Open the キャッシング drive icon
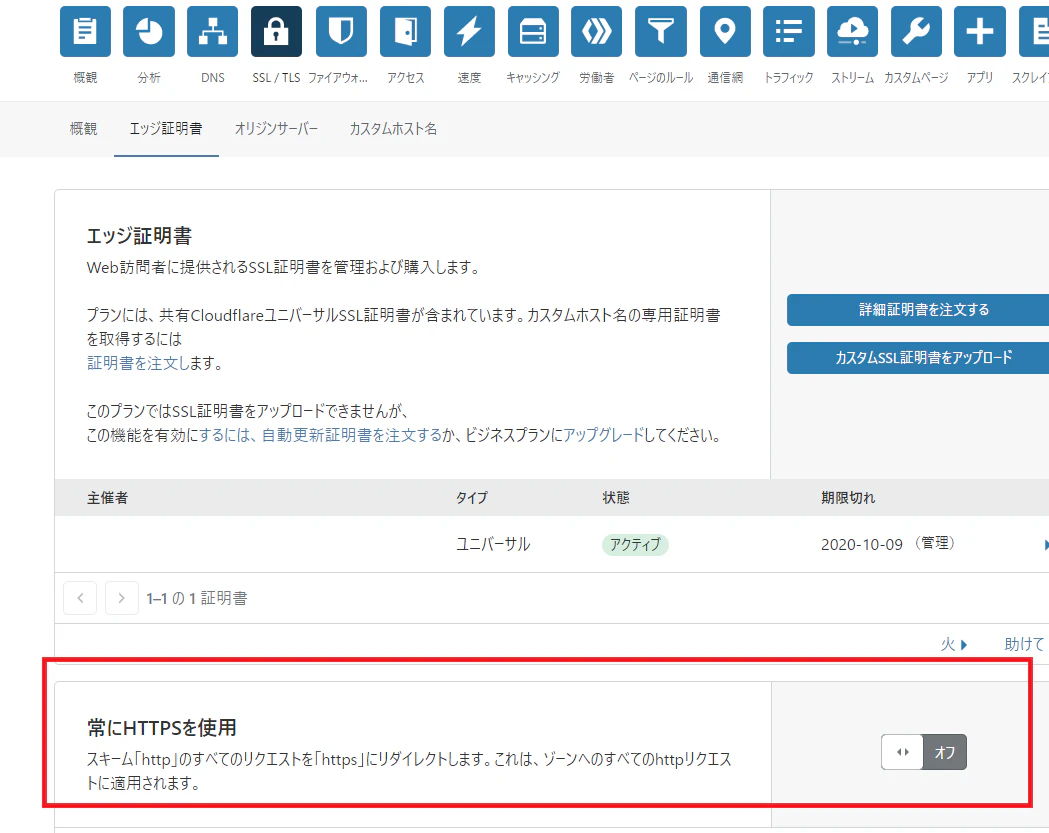 click(533, 31)
